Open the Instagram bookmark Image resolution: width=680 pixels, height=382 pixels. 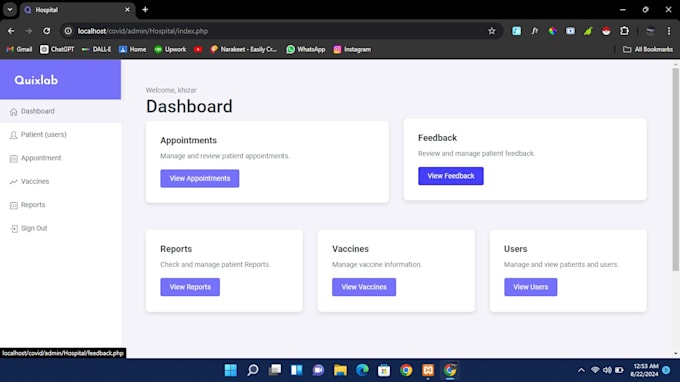352,49
